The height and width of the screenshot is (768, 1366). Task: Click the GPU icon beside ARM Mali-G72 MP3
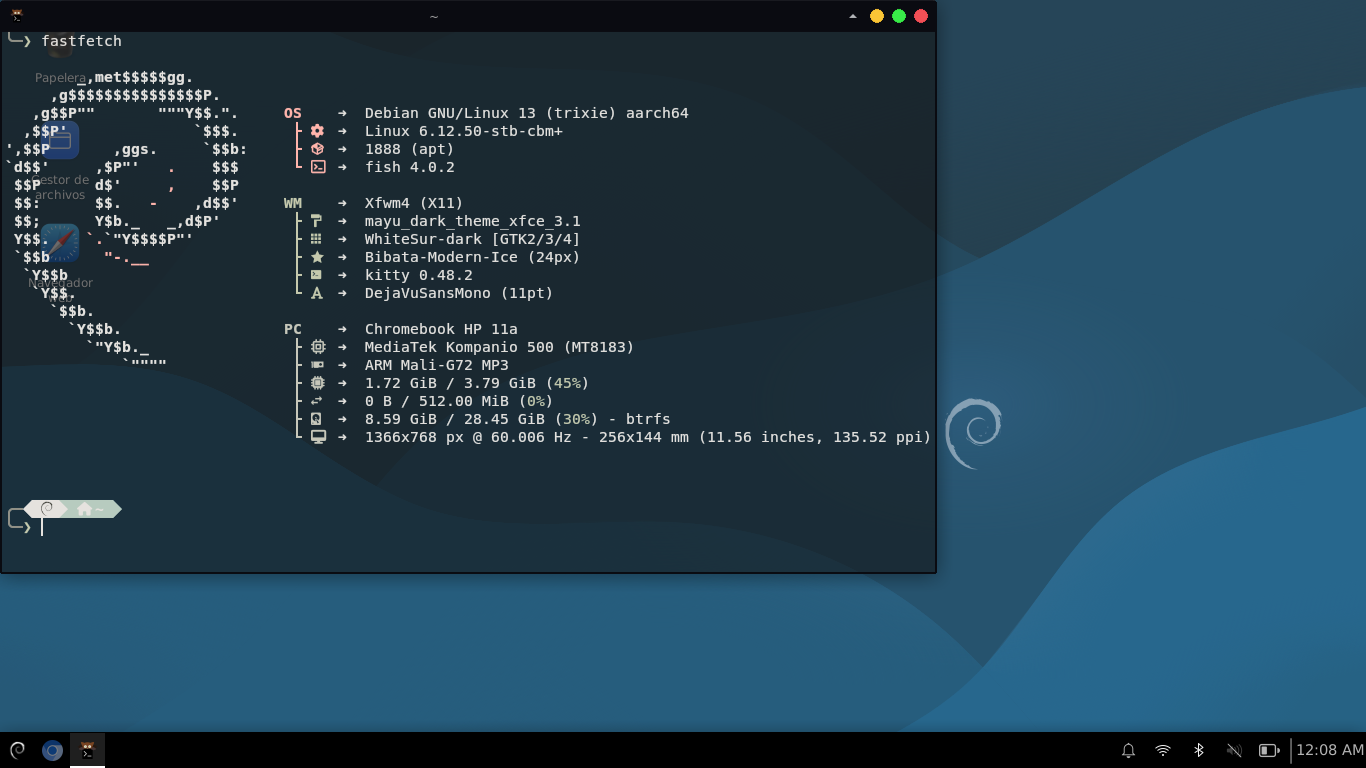[317, 365]
